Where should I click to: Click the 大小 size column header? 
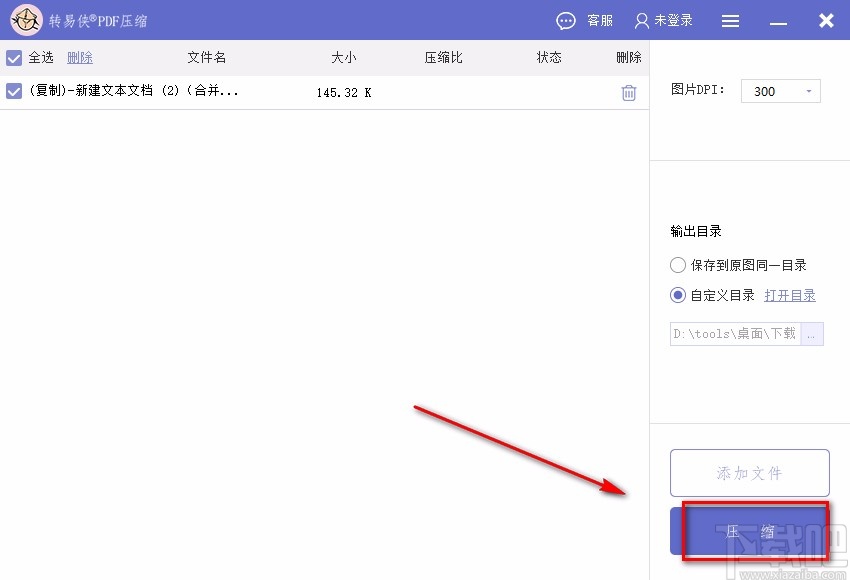tap(343, 57)
